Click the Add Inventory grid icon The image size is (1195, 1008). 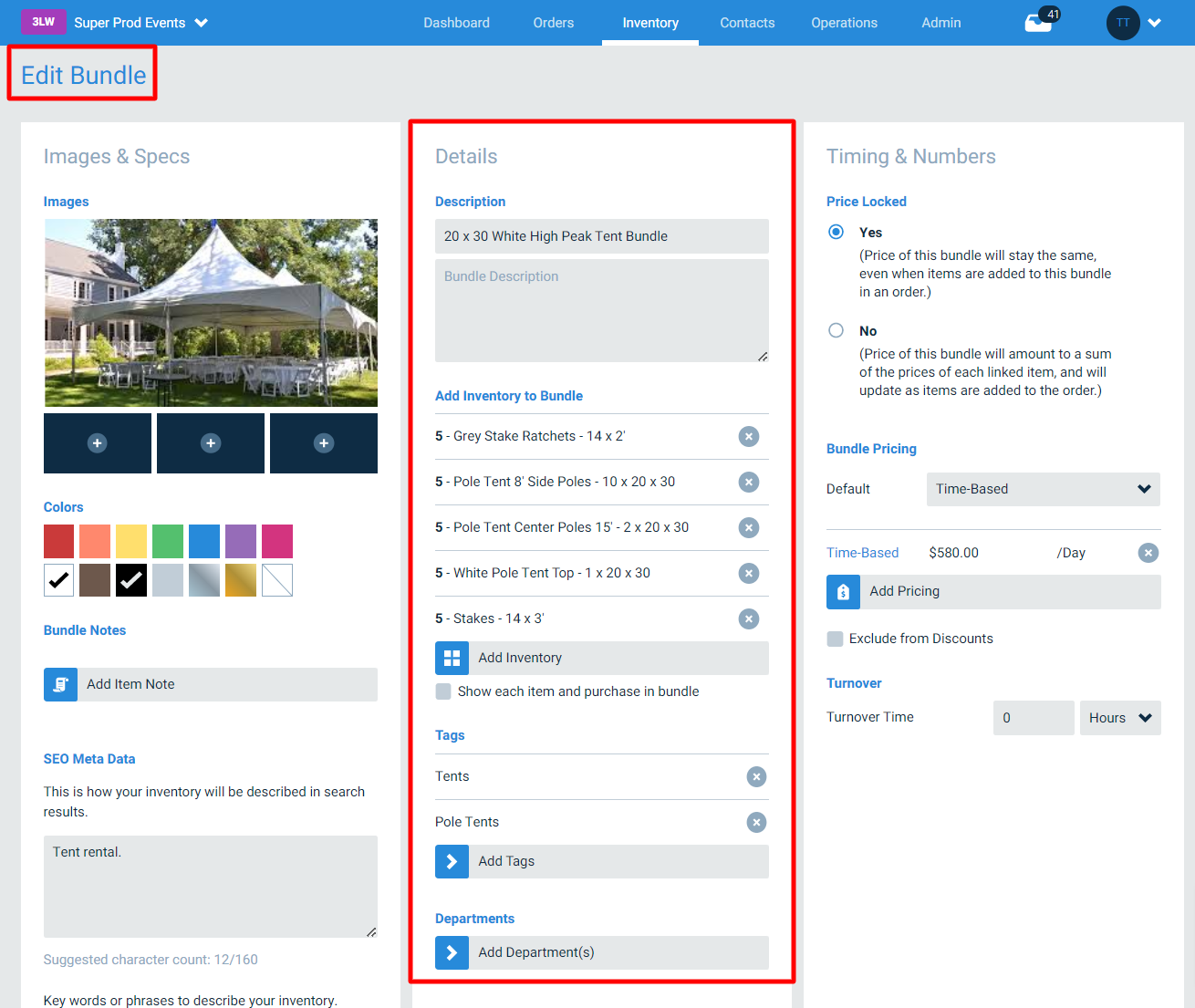pyautogui.click(x=452, y=658)
